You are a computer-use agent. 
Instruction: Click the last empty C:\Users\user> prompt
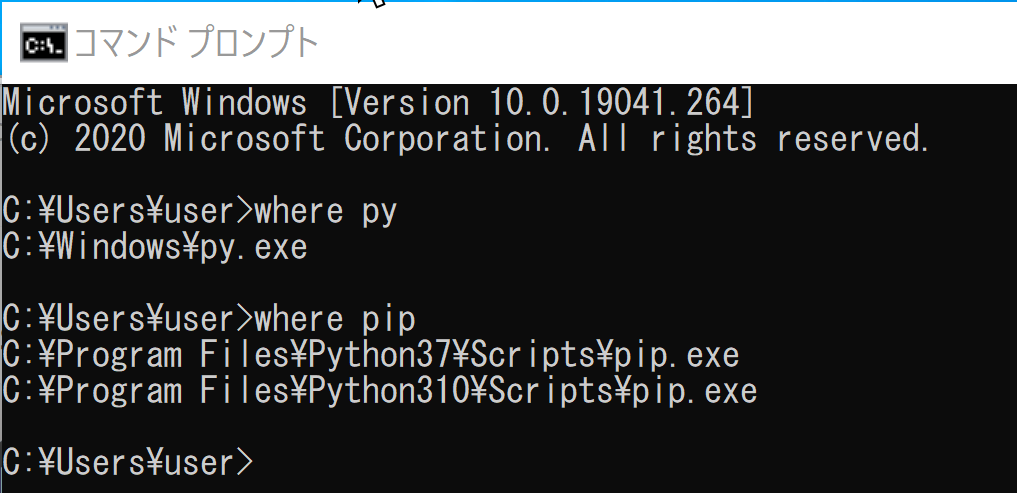click(128, 463)
